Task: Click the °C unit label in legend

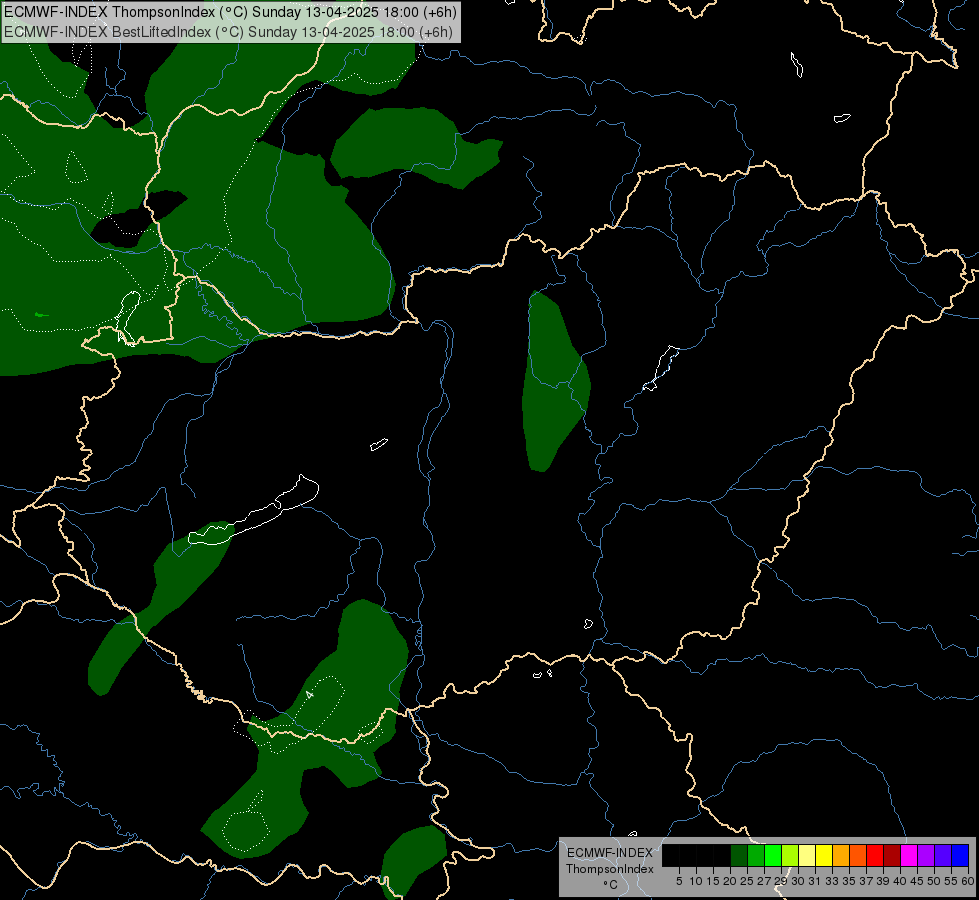Action: pos(611,885)
